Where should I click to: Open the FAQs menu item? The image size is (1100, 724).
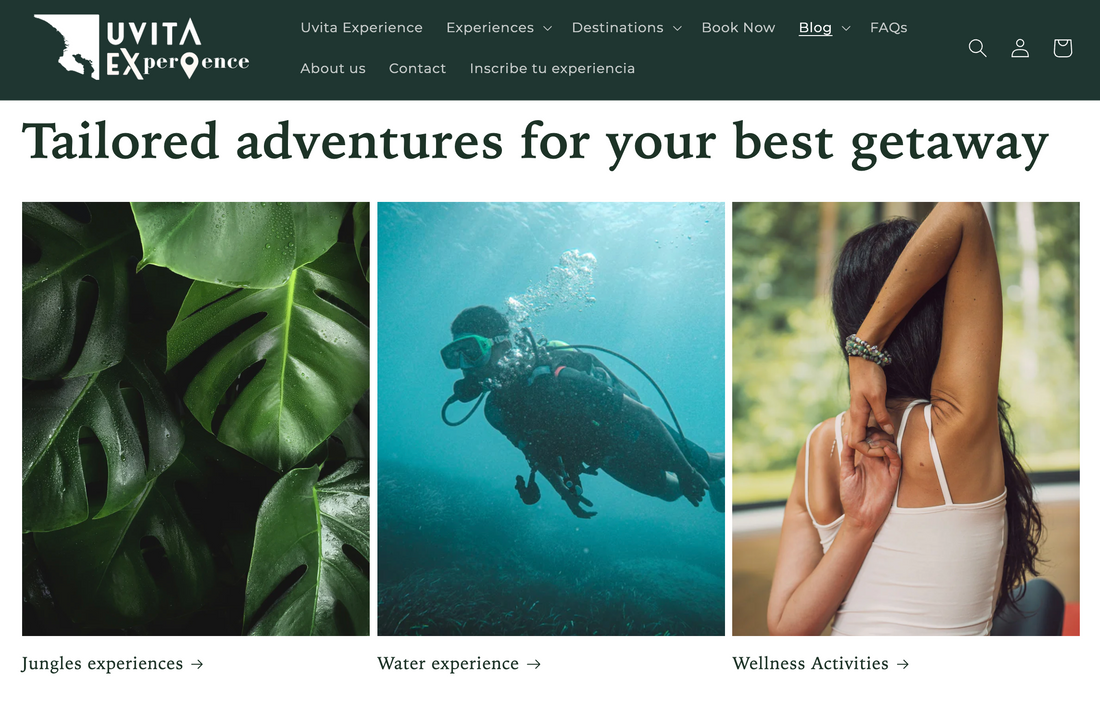click(888, 27)
